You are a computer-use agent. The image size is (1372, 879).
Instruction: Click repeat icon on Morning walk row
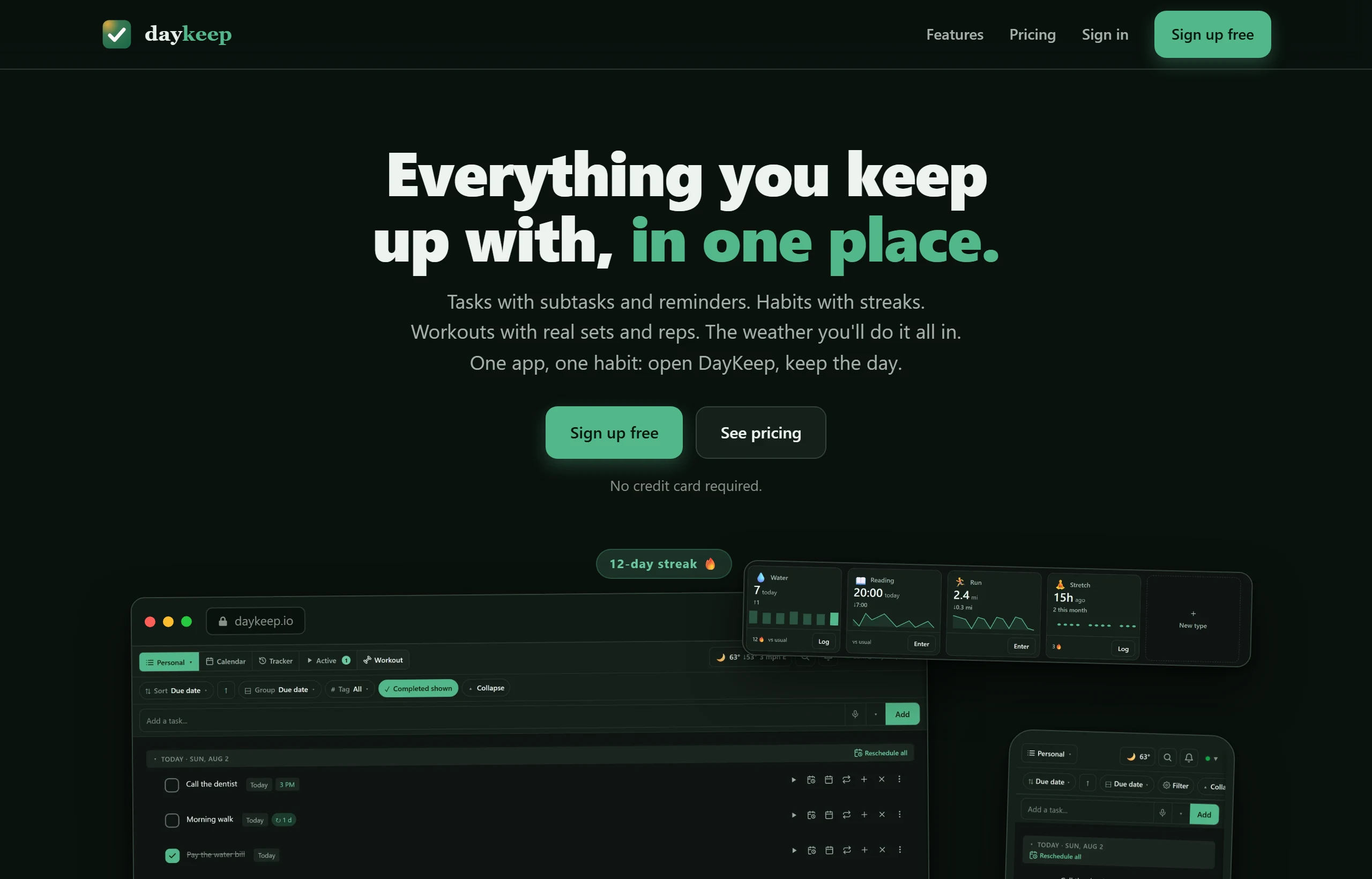pyautogui.click(x=847, y=815)
